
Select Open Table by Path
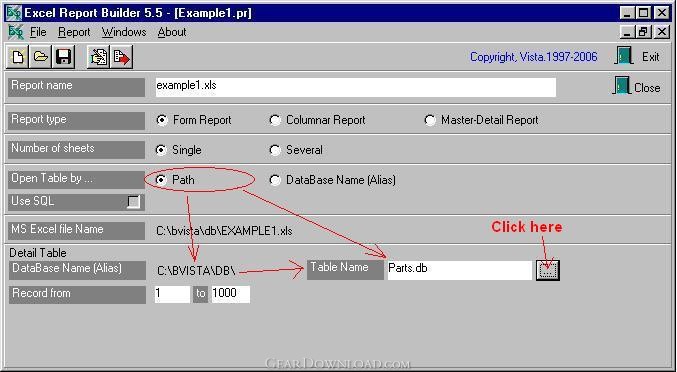[161, 180]
